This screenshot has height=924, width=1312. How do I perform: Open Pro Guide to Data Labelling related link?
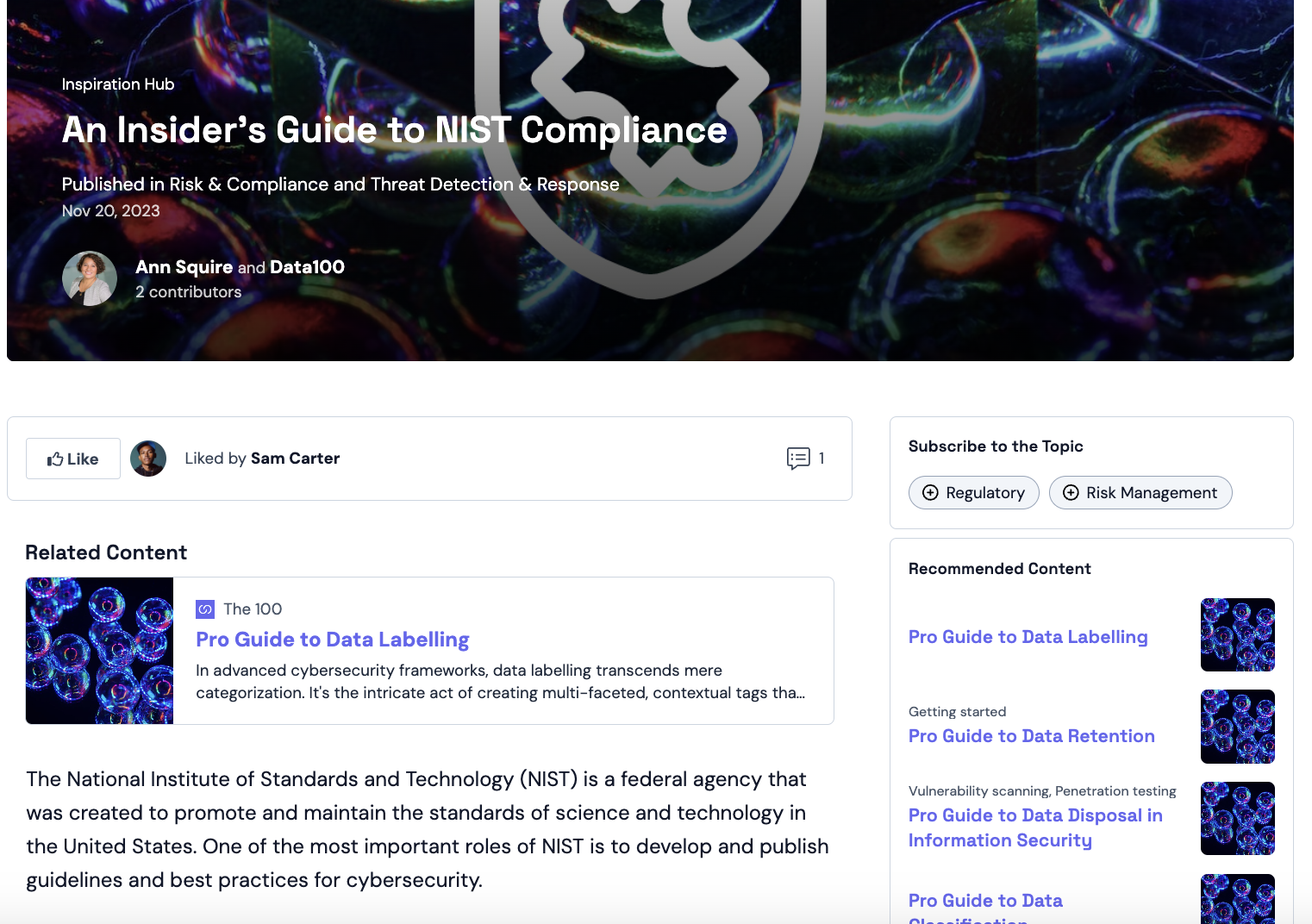333,640
